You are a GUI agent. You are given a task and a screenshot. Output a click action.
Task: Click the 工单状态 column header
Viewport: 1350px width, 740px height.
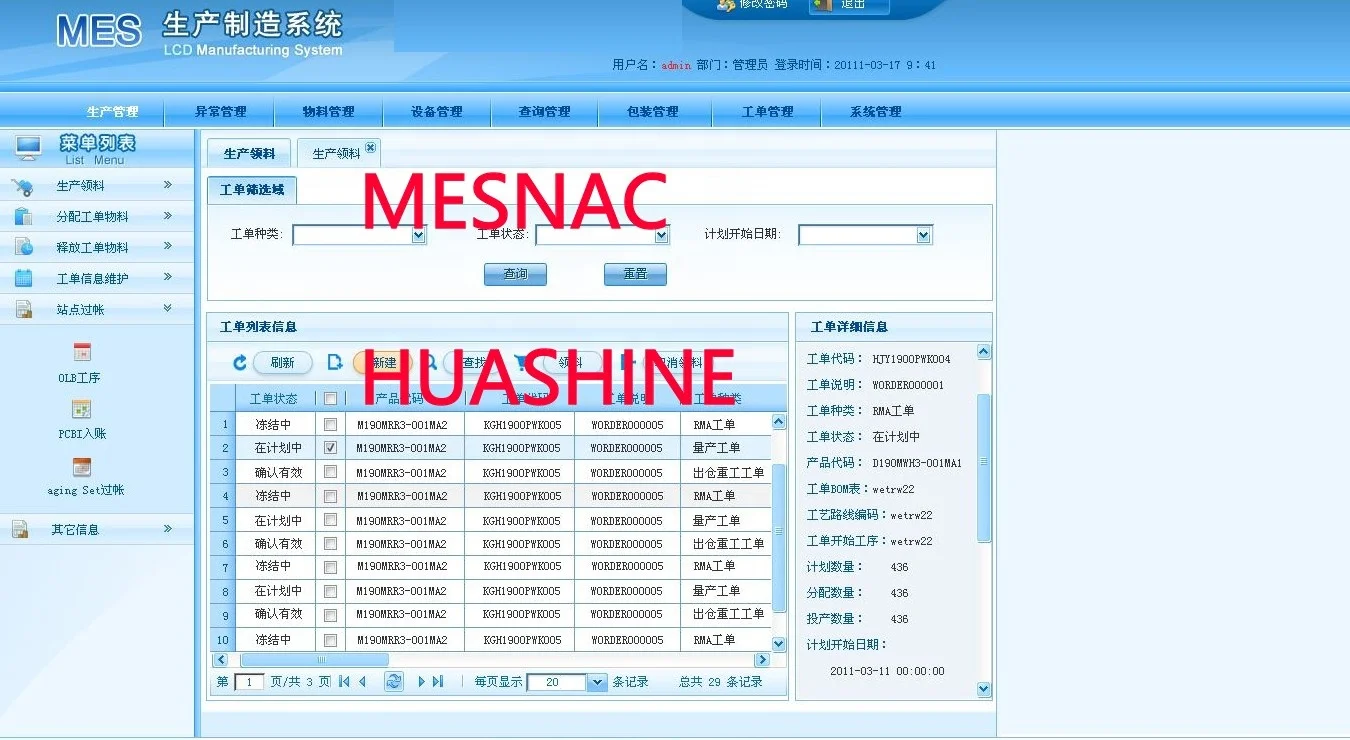[x=274, y=399]
